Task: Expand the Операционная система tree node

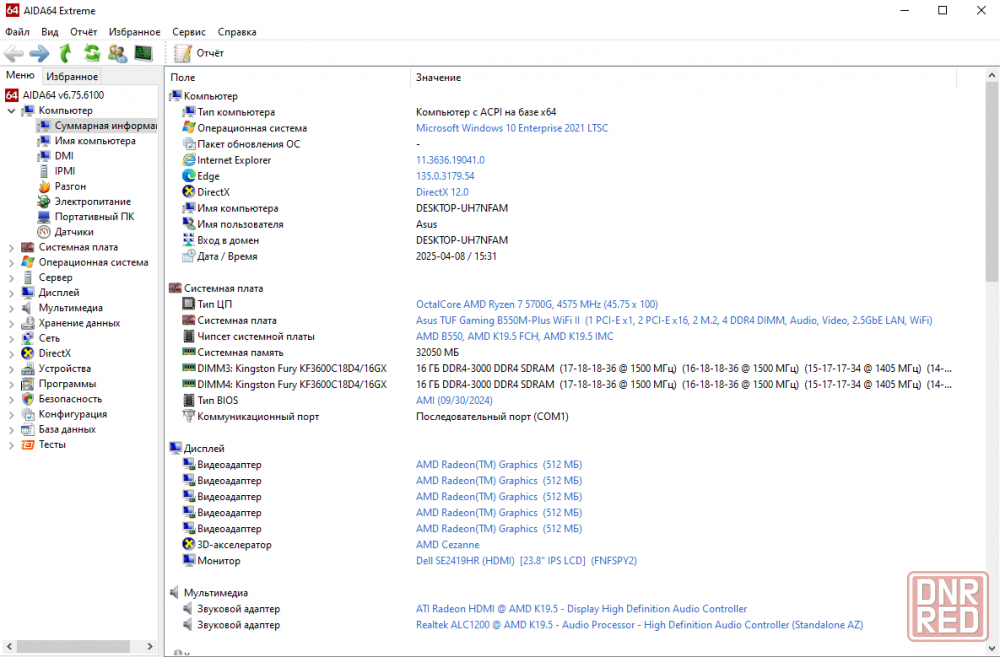Action: pos(11,263)
